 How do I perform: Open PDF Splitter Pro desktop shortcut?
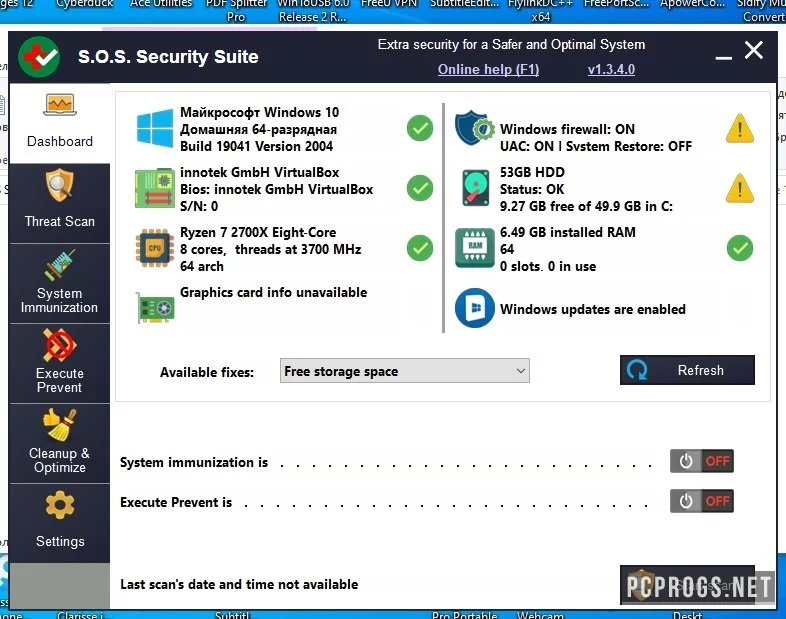click(x=237, y=10)
